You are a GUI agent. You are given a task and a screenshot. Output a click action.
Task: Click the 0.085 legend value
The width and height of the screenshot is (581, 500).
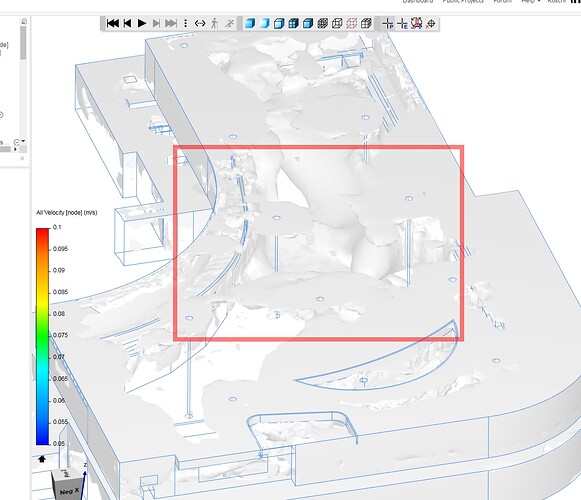pyautogui.click(x=60, y=292)
